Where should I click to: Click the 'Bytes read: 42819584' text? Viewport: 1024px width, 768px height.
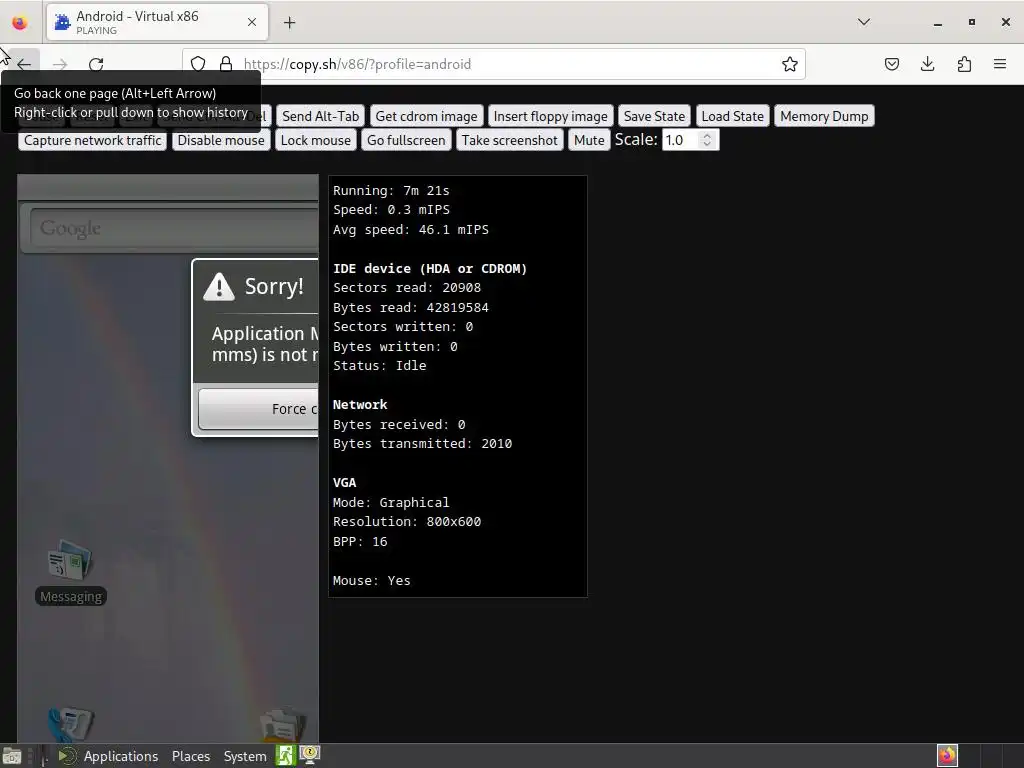click(x=411, y=308)
